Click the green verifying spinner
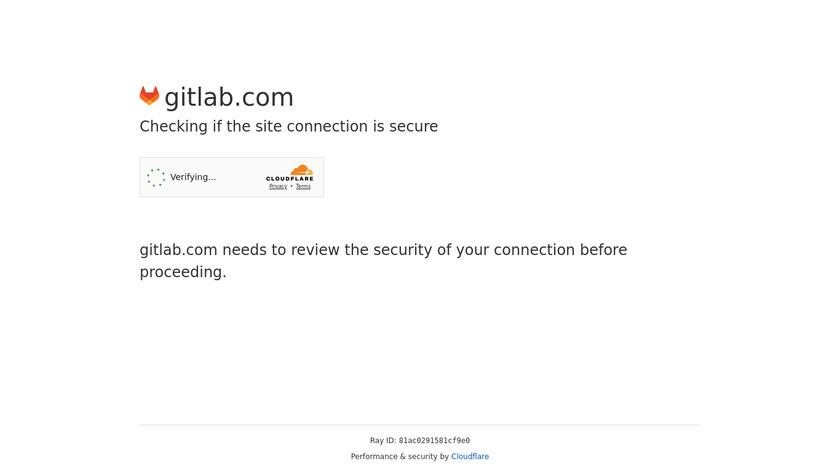Image resolution: width=840 pixels, height=472 pixels. (156, 177)
